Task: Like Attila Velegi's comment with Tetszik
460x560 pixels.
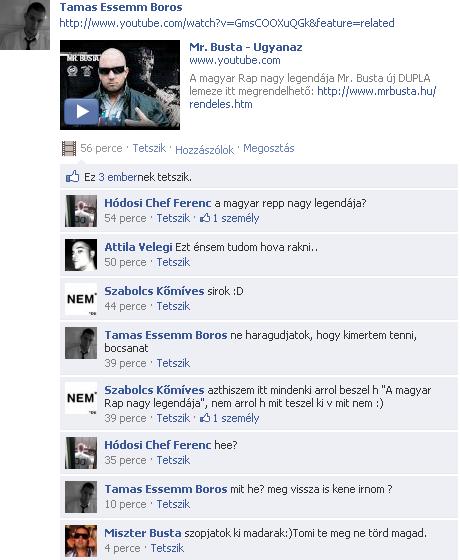Action: click(173, 262)
